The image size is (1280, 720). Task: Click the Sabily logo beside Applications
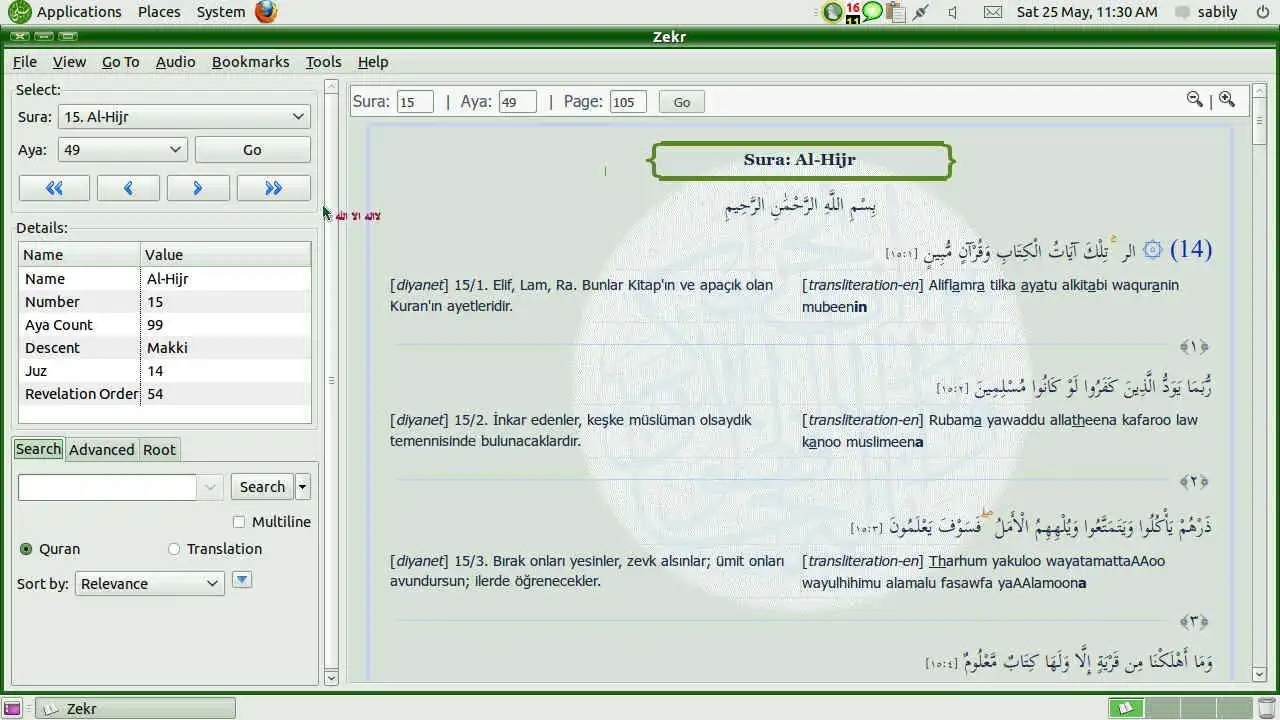19,12
